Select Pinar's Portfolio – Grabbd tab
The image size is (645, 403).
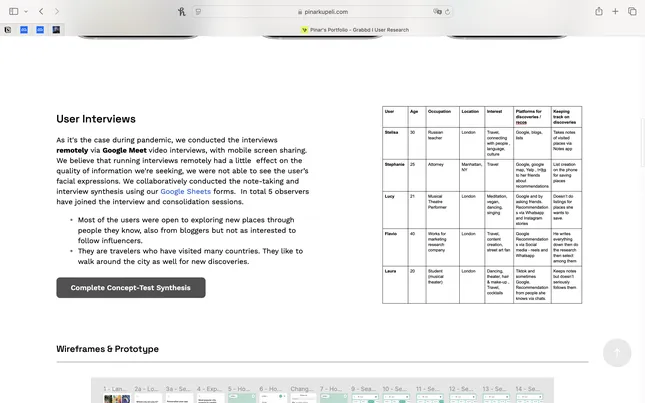355,30
